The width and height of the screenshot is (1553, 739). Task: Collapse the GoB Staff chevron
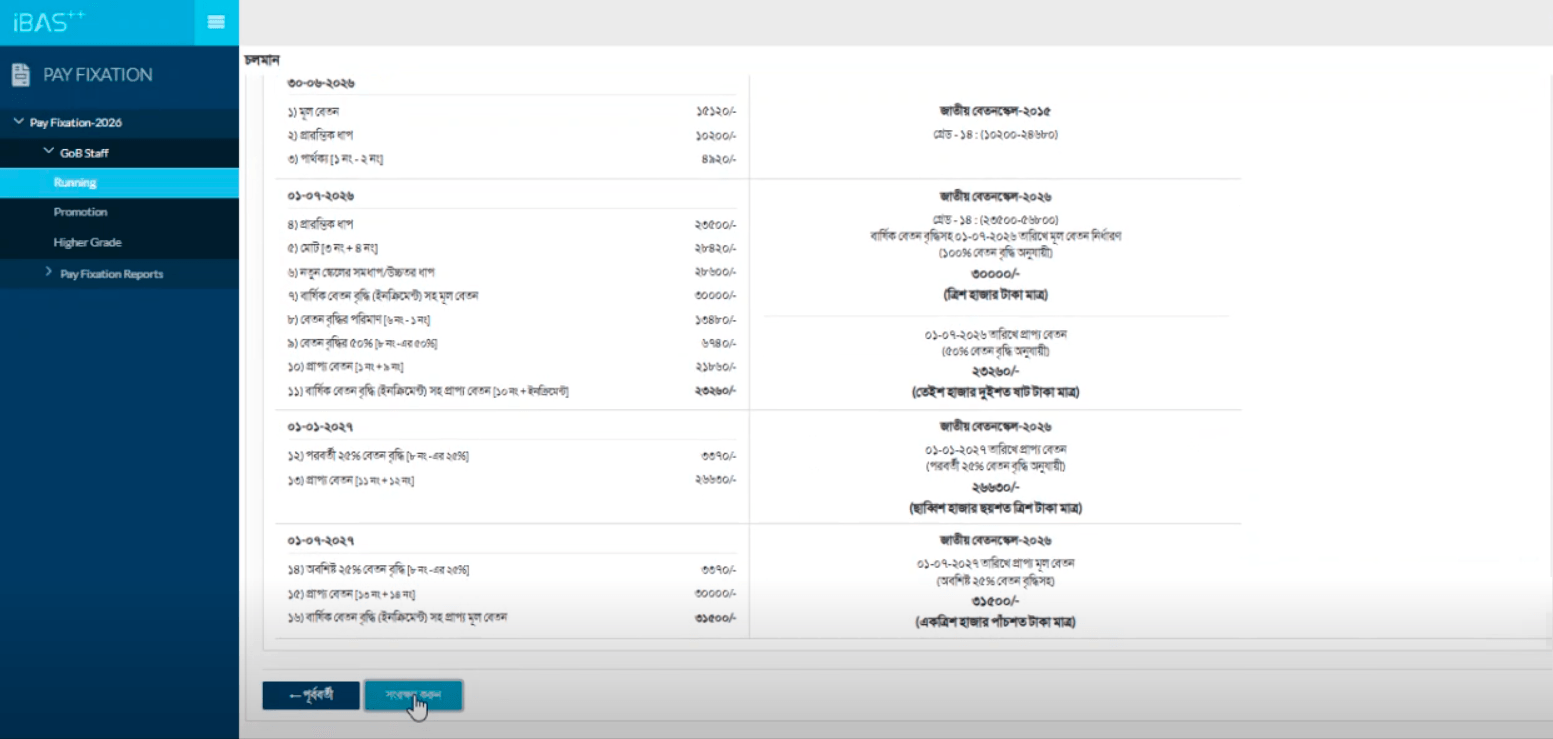(48, 152)
